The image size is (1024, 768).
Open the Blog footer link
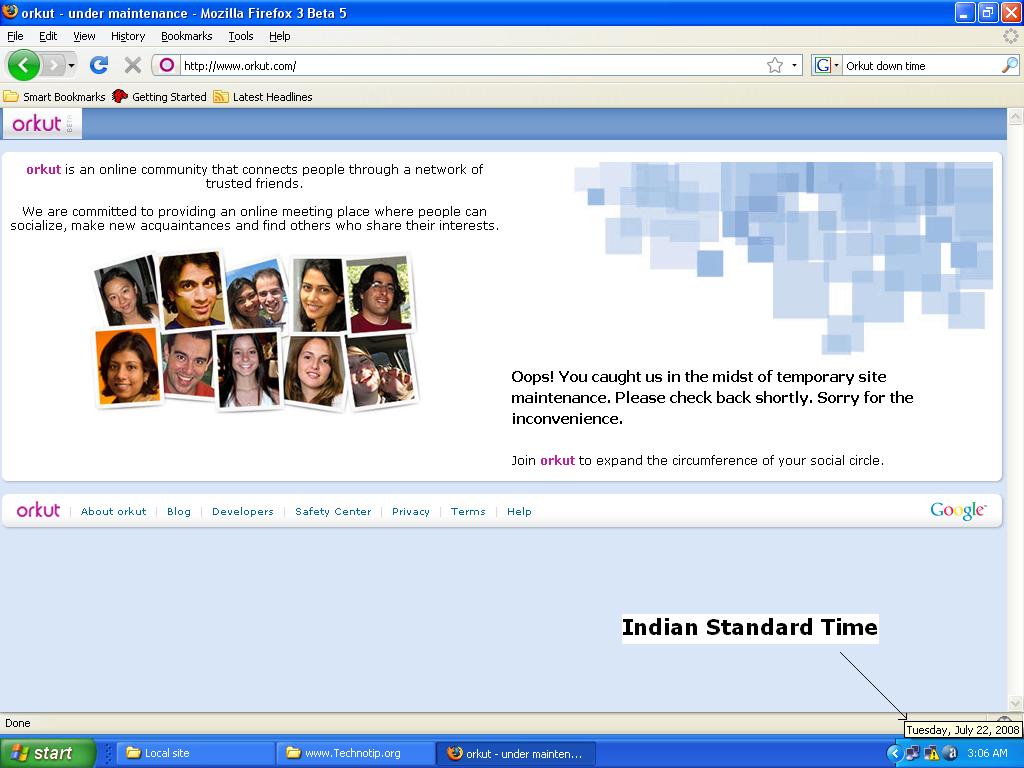pos(178,511)
